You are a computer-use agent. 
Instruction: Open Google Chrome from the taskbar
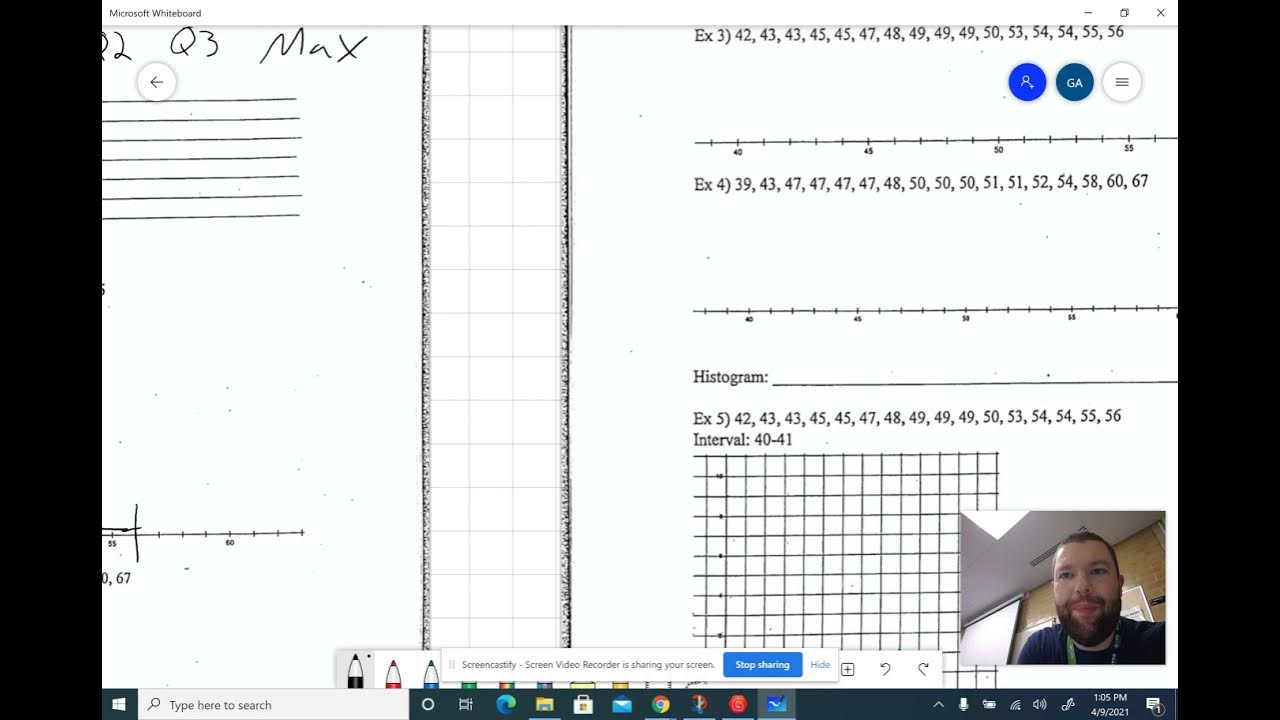pyautogui.click(x=660, y=704)
